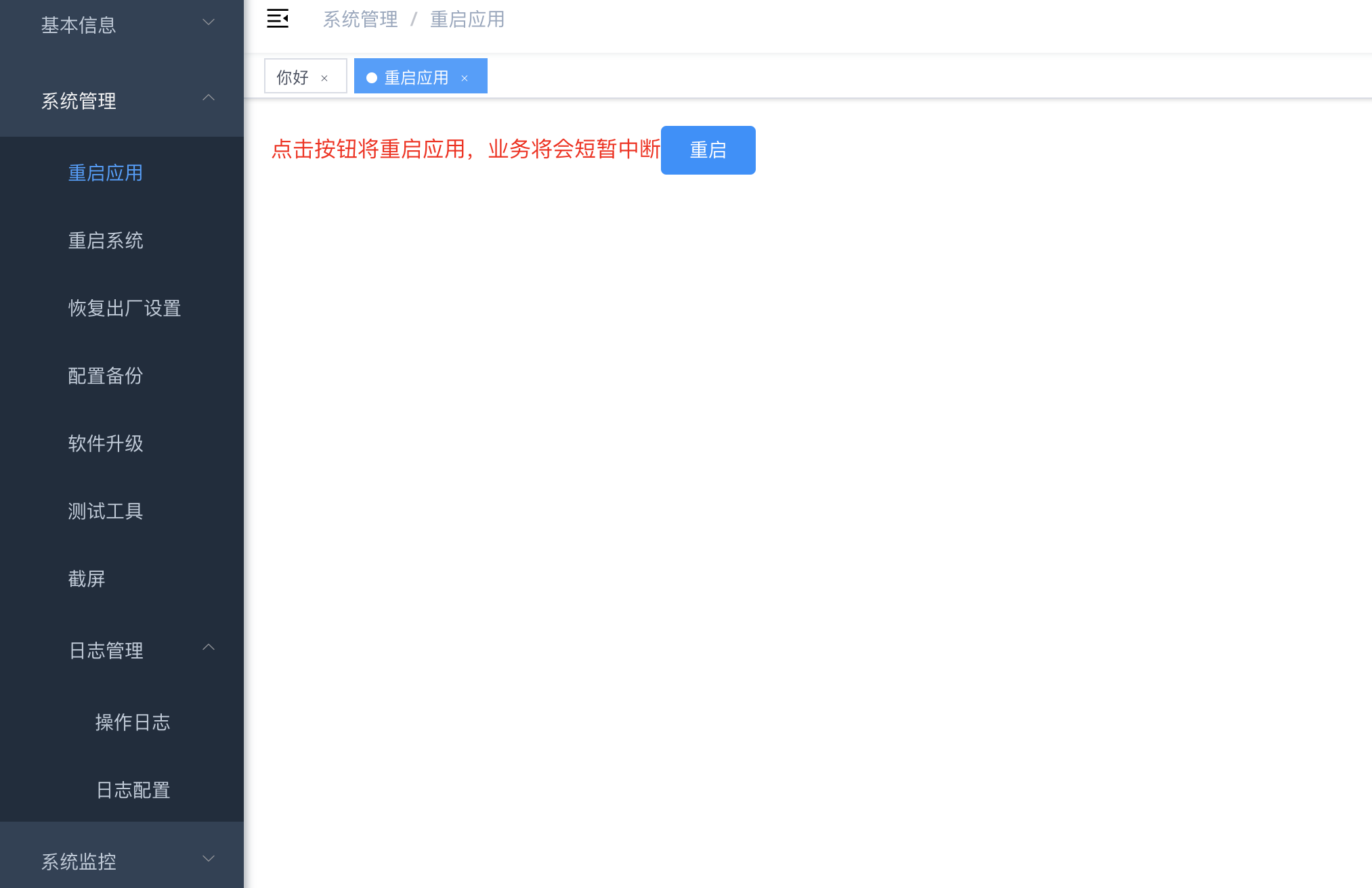The height and width of the screenshot is (888, 1372).
Task: Collapse the 系统管理 menu chevron
Action: [x=209, y=98]
